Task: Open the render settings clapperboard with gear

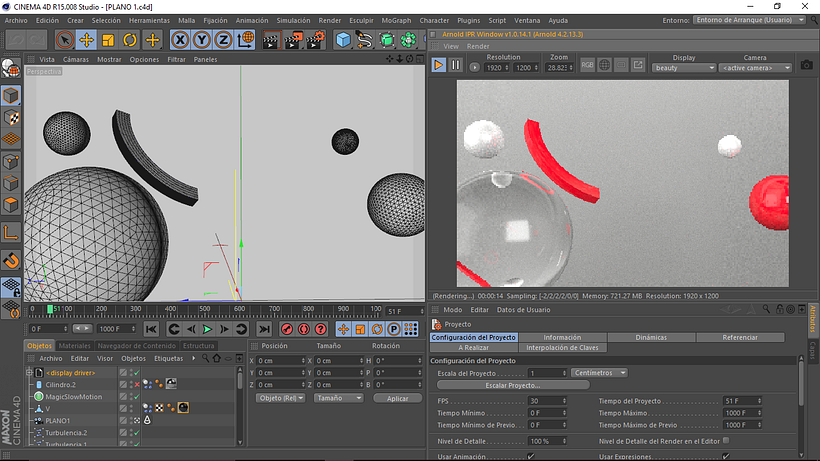Action: [x=316, y=40]
